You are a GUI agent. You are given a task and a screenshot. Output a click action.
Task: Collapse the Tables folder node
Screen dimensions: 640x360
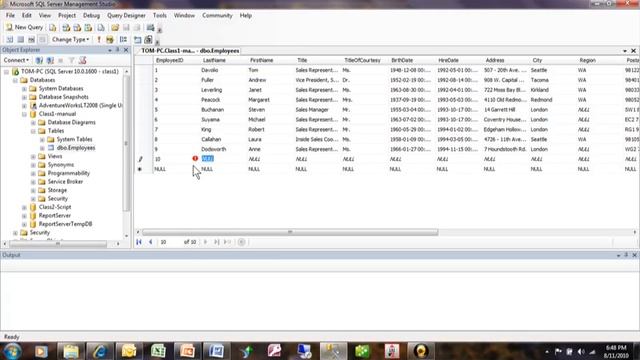click(x=33, y=131)
